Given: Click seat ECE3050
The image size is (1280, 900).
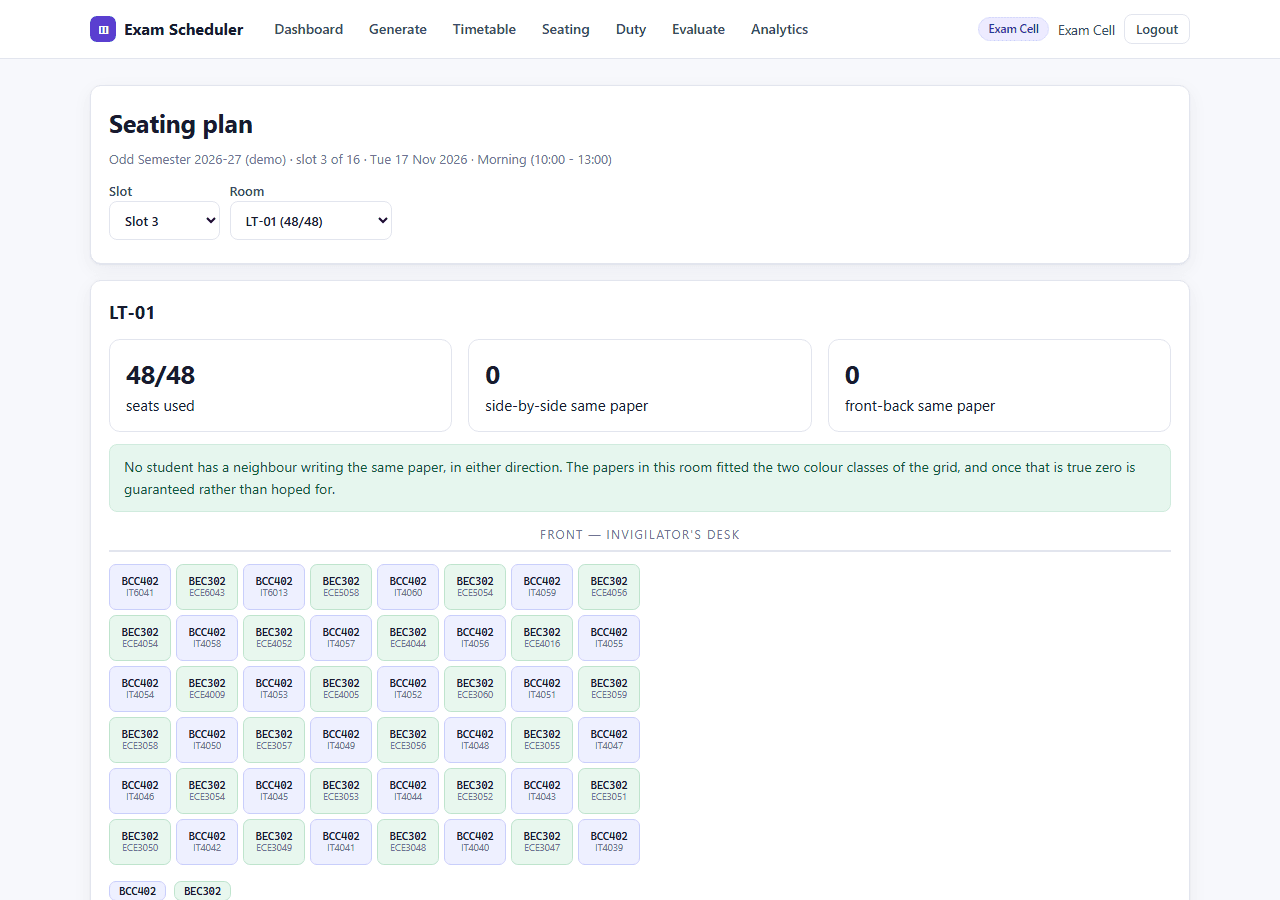Looking at the screenshot, I should (140, 842).
